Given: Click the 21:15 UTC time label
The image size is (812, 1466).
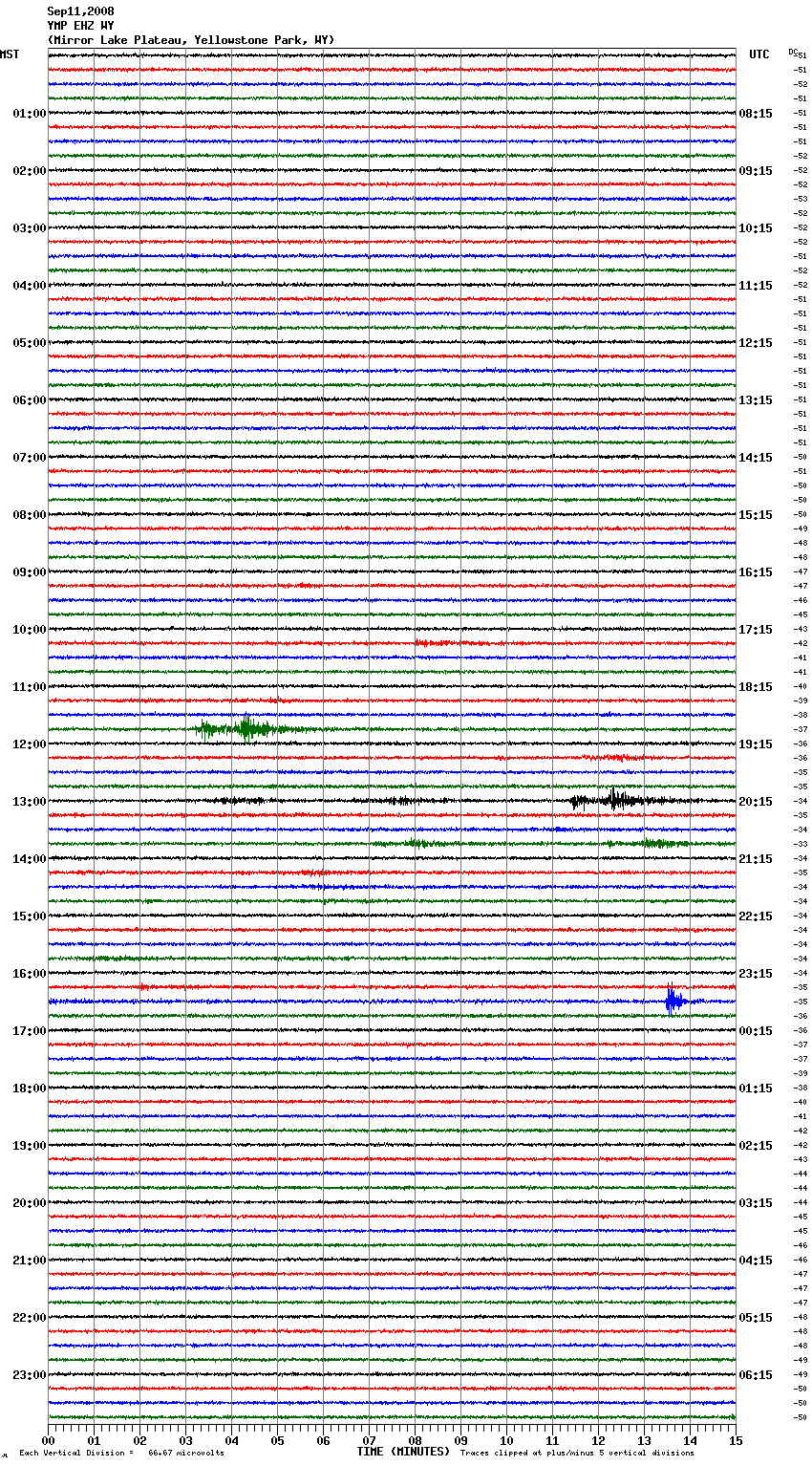Looking at the screenshot, I should pyautogui.click(x=756, y=859).
